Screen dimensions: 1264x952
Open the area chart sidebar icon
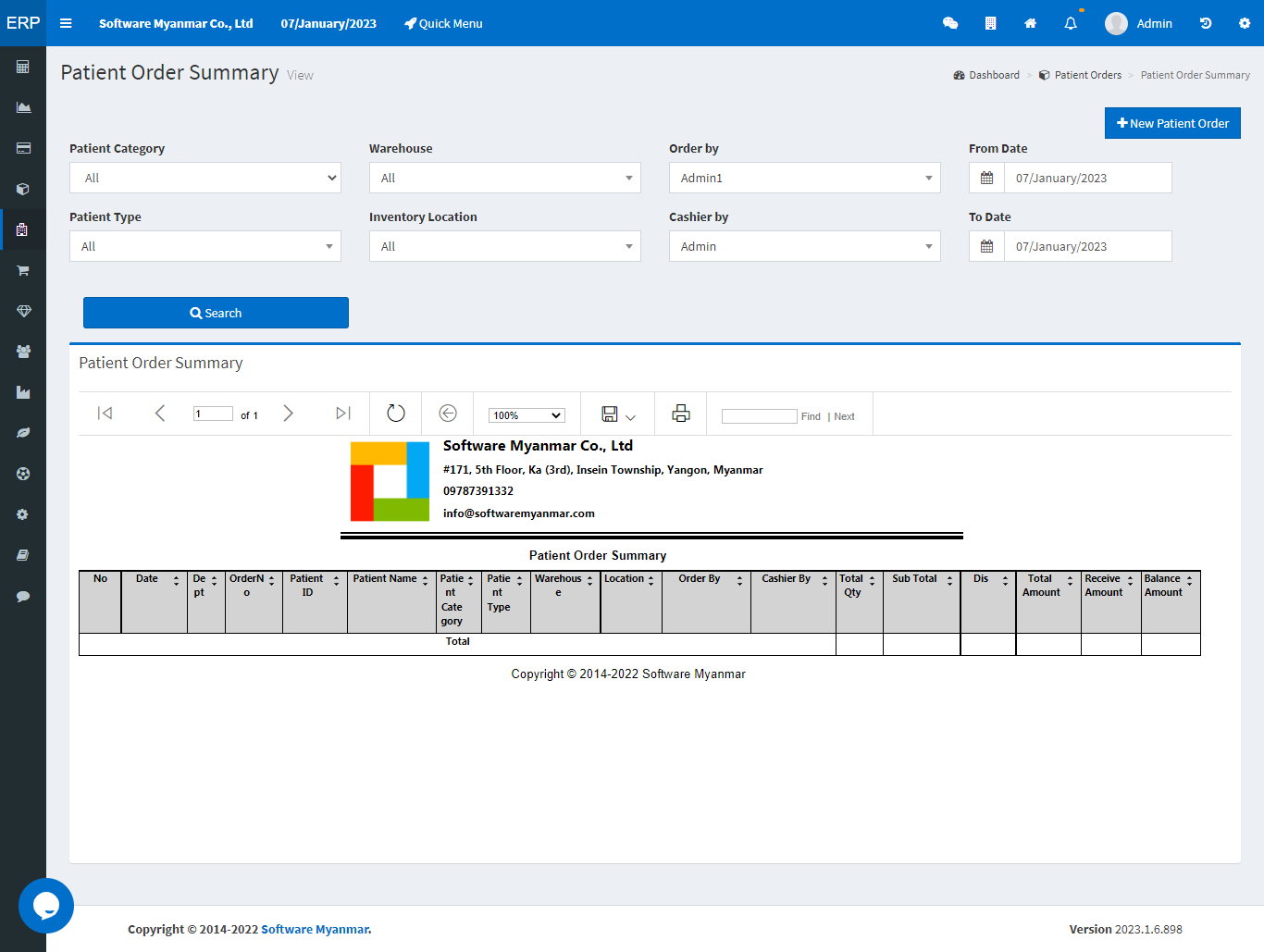pos(23,107)
